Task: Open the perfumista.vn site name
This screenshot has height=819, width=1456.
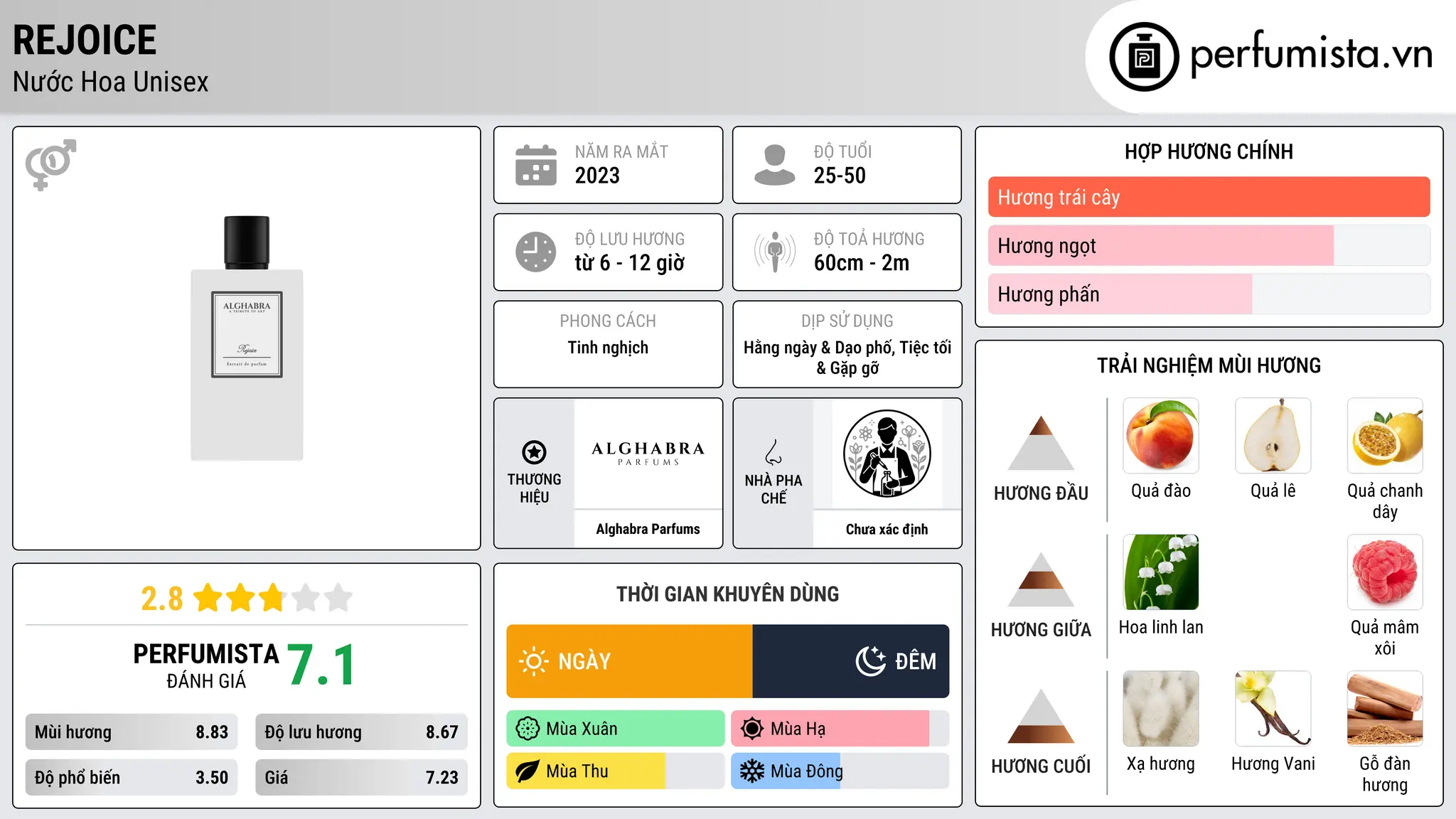Action: 1311,54
